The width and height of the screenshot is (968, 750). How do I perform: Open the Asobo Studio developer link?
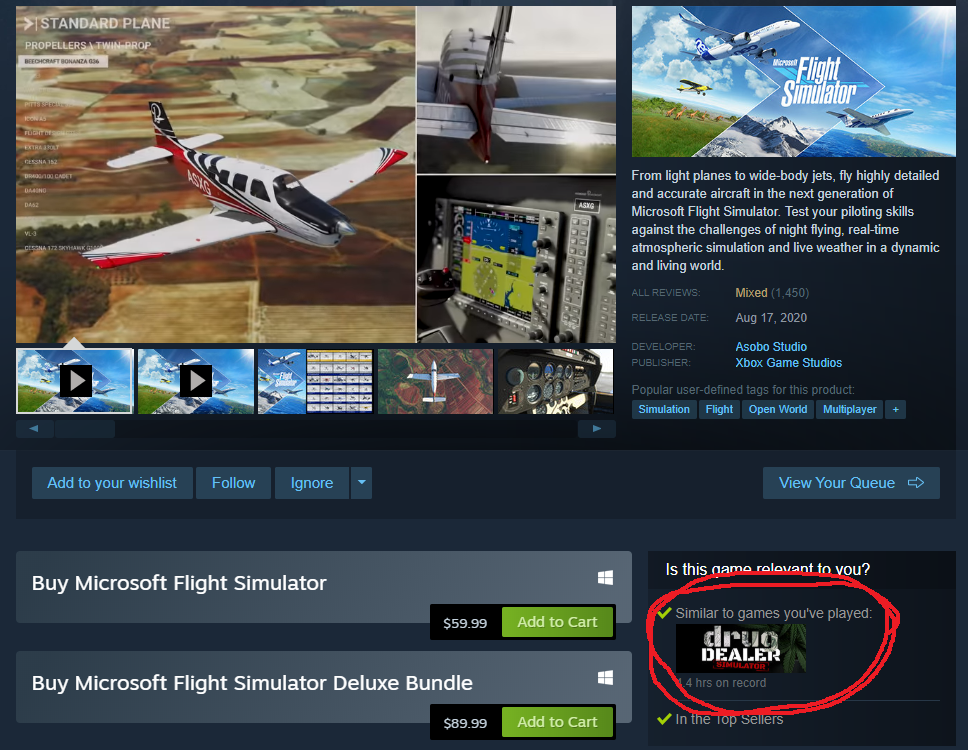(x=771, y=347)
